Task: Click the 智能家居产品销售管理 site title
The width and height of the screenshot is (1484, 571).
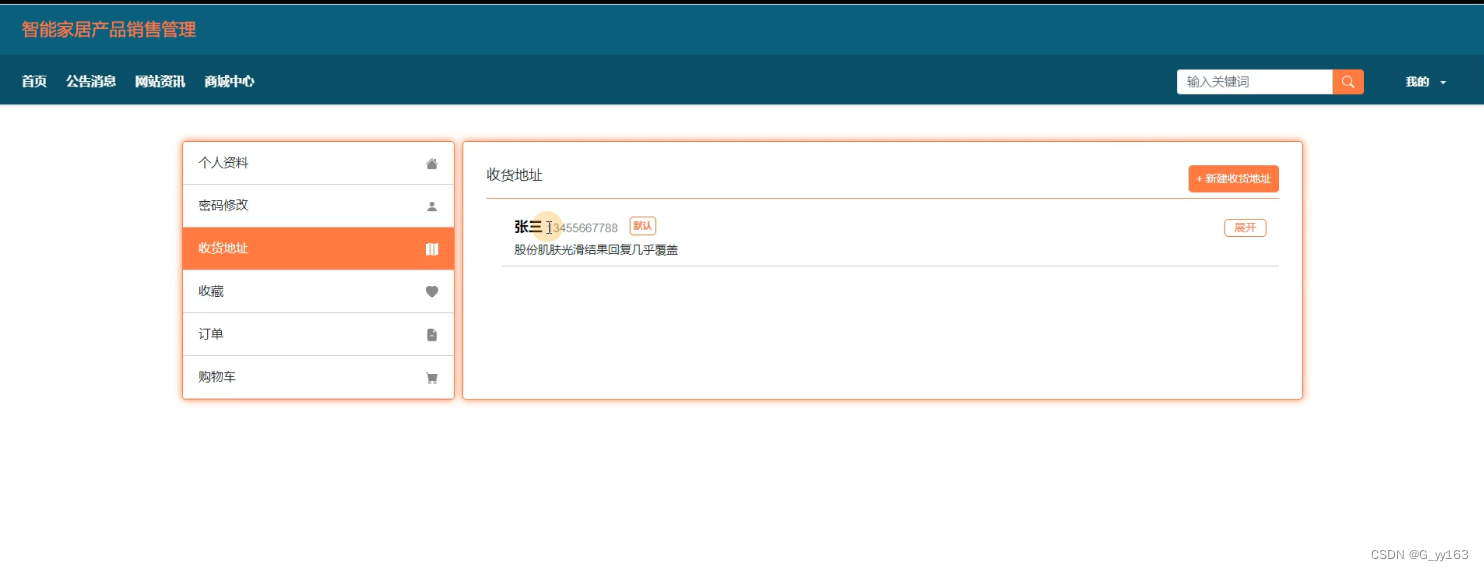Action: [x=109, y=30]
